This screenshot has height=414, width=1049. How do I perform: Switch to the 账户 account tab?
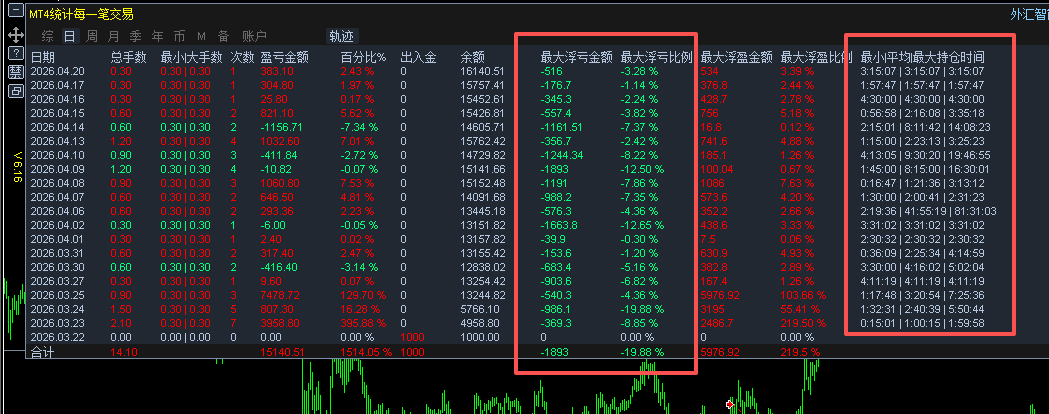point(254,36)
